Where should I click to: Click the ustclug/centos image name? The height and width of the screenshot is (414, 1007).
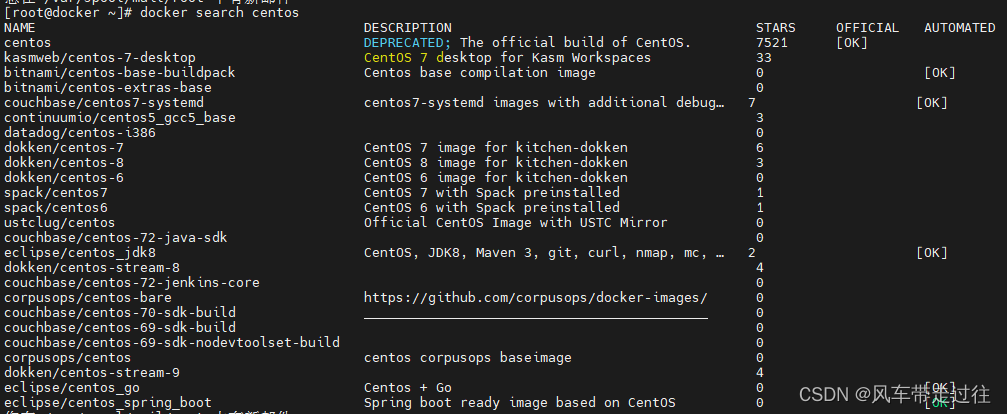click(x=60, y=223)
